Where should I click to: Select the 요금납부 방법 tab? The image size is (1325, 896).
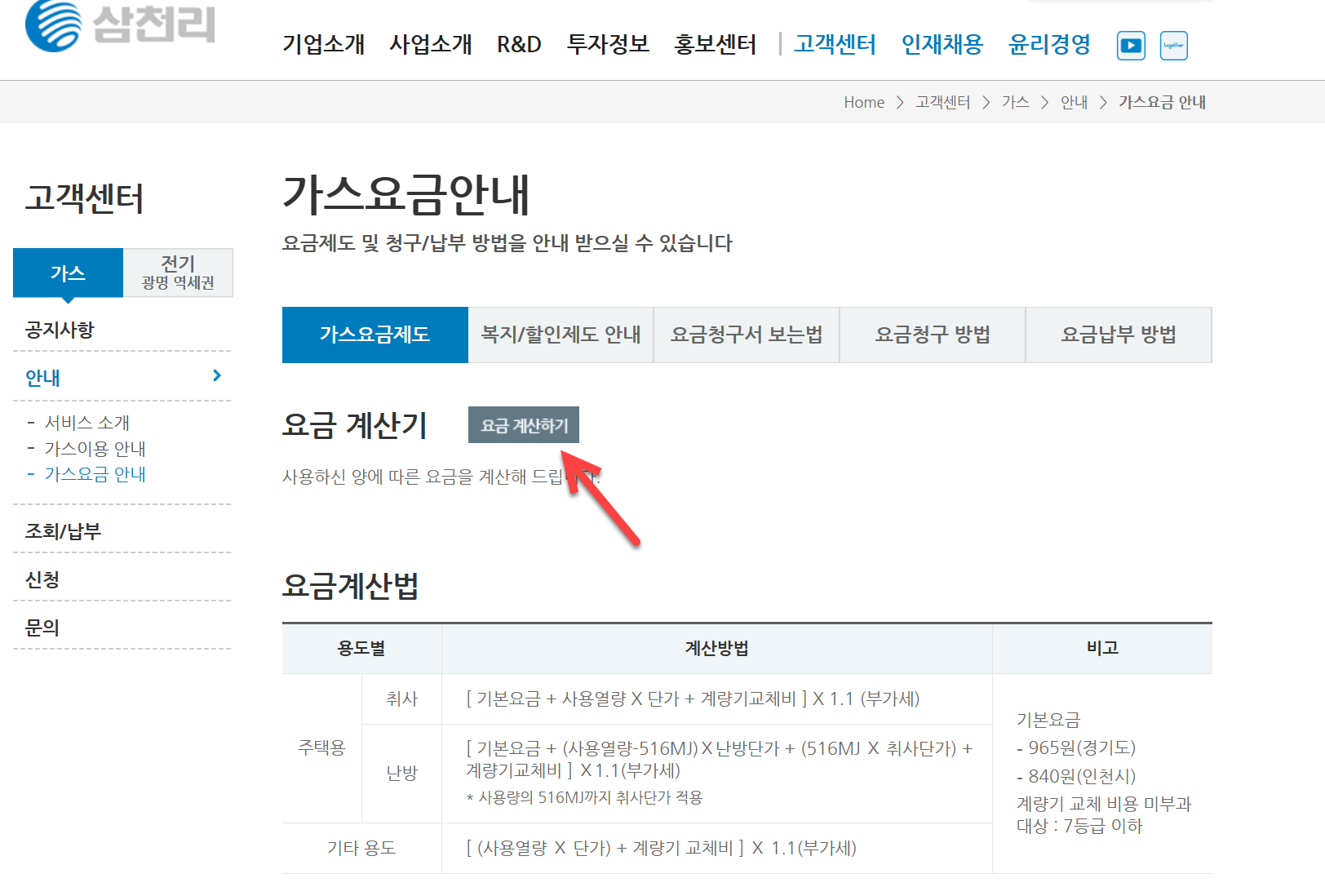tap(1119, 335)
